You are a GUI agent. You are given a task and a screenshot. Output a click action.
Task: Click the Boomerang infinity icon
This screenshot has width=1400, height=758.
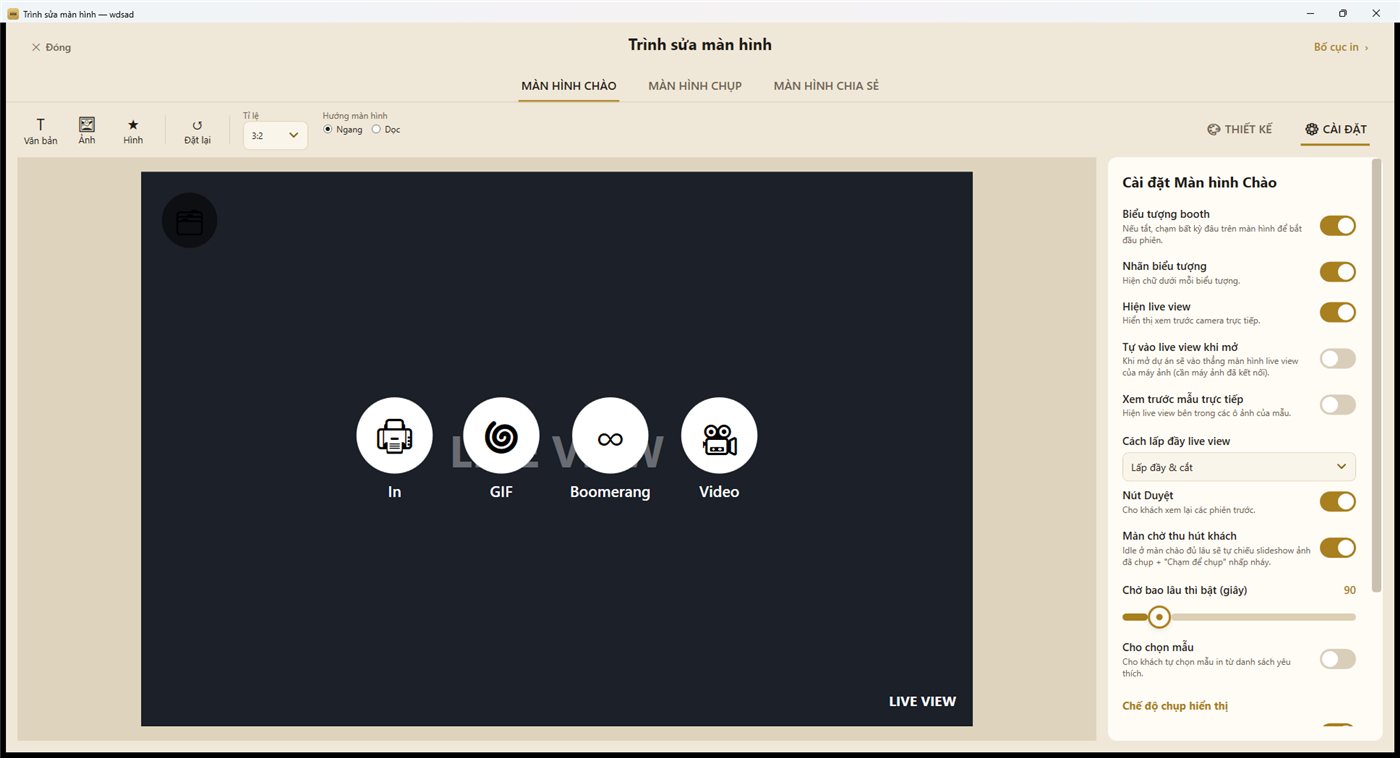pos(610,436)
